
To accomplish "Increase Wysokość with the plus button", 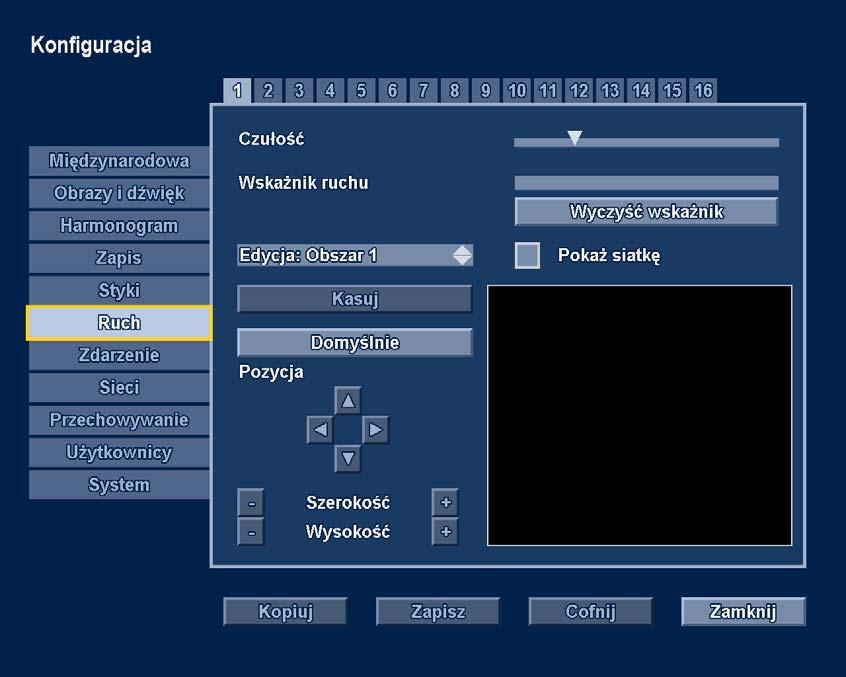I will pos(445,532).
